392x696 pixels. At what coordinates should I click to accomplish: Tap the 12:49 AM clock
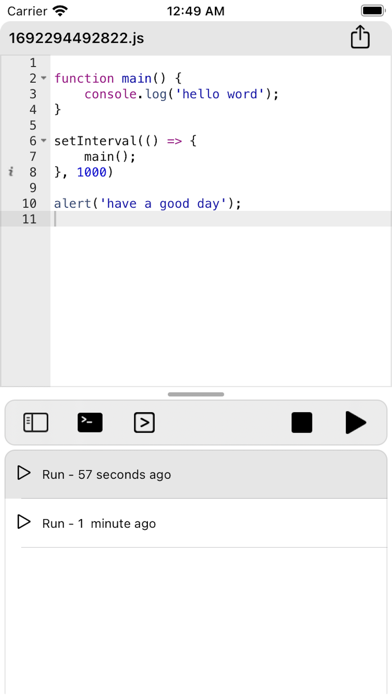click(196, 11)
